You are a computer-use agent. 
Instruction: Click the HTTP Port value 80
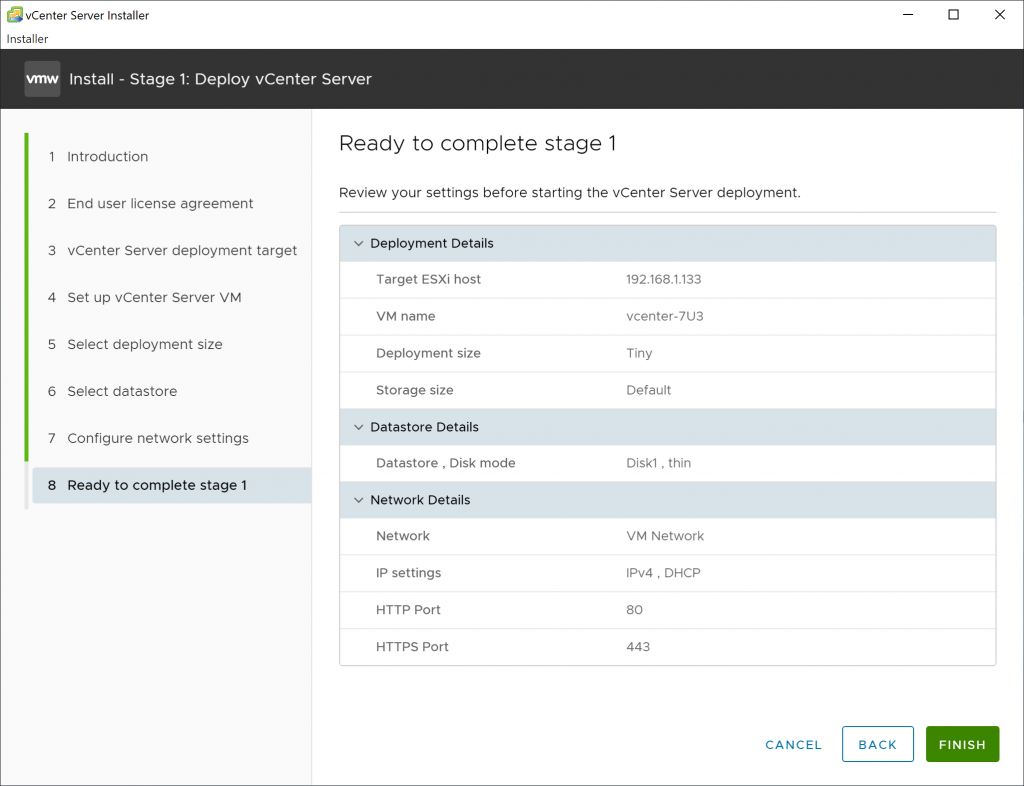click(634, 610)
